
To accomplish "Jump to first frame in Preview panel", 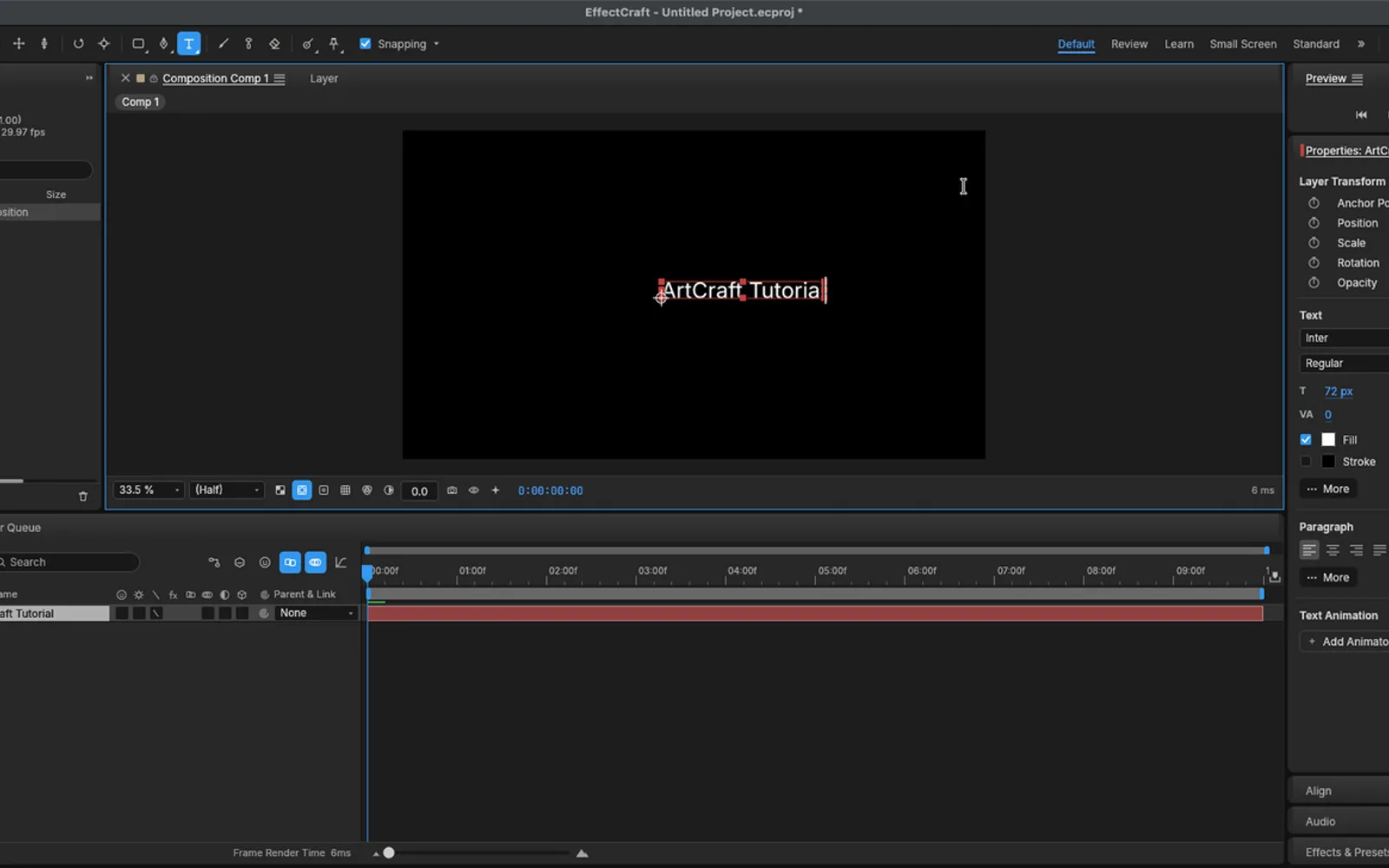I will click(x=1361, y=115).
